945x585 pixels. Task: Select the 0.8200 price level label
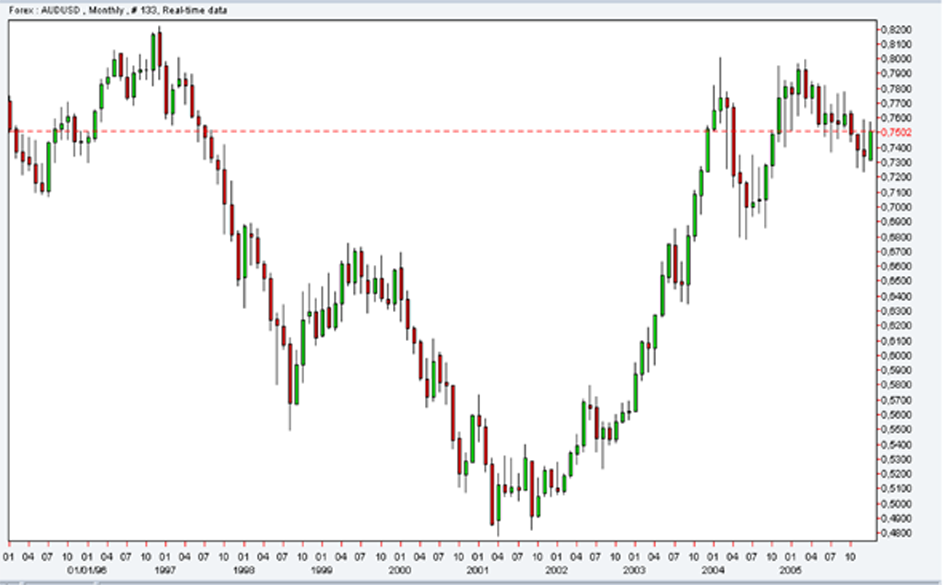coord(896,28)
